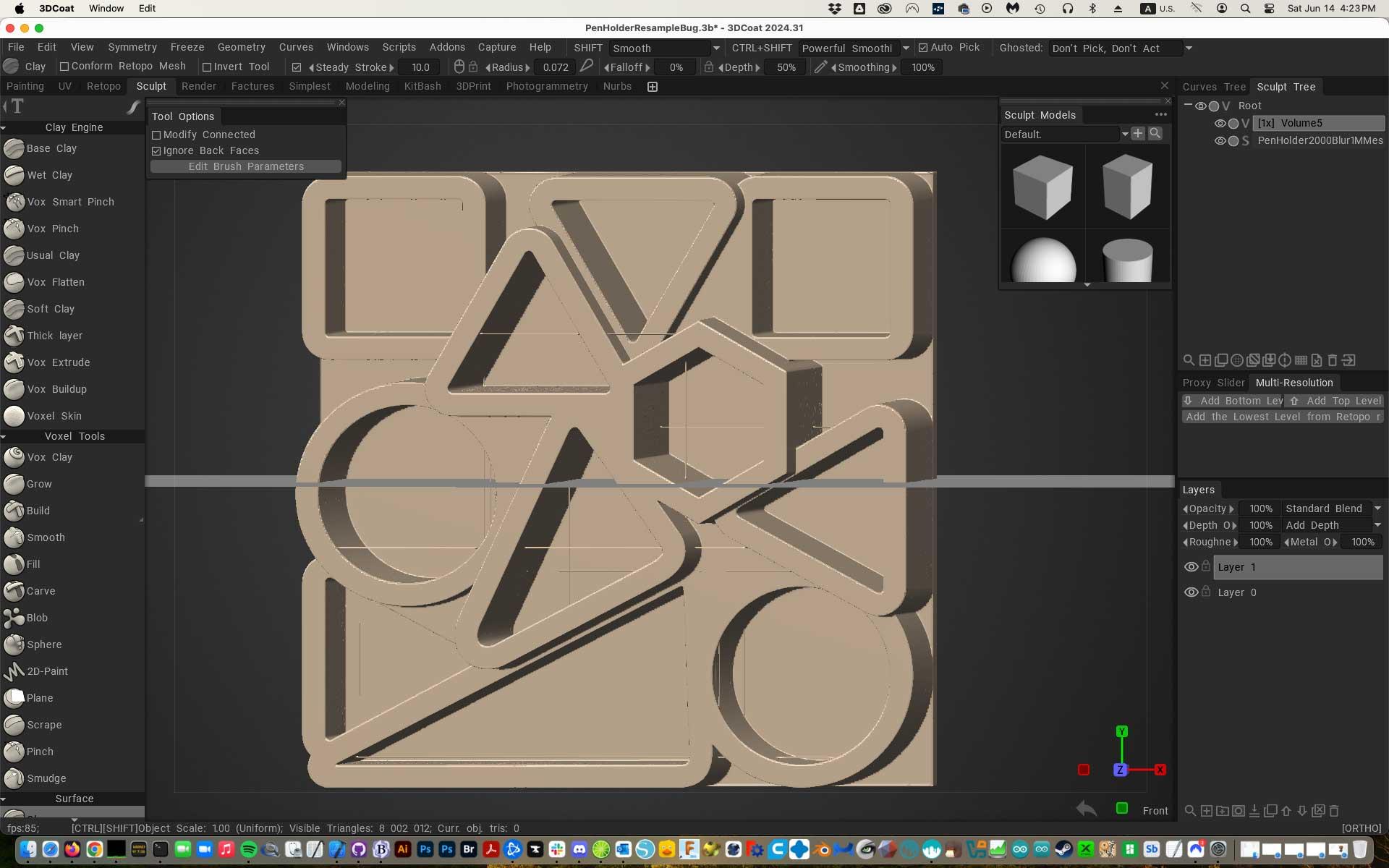Open the Geometry menu
This screenshot has width=1389, height=868.
(x=241, y=47)
